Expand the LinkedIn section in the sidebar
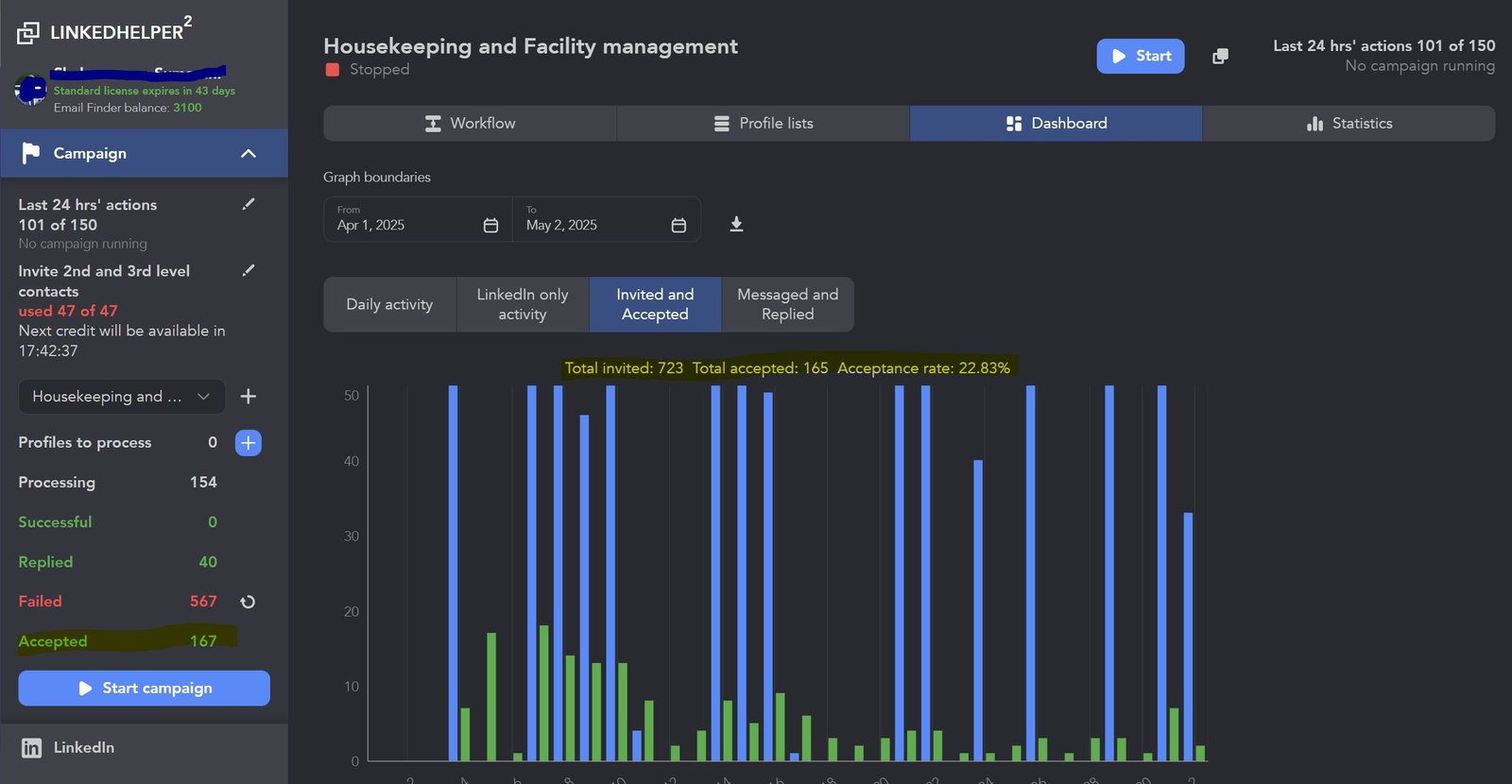This screenshot has height=784, width=1512. [x=83, y=747]
